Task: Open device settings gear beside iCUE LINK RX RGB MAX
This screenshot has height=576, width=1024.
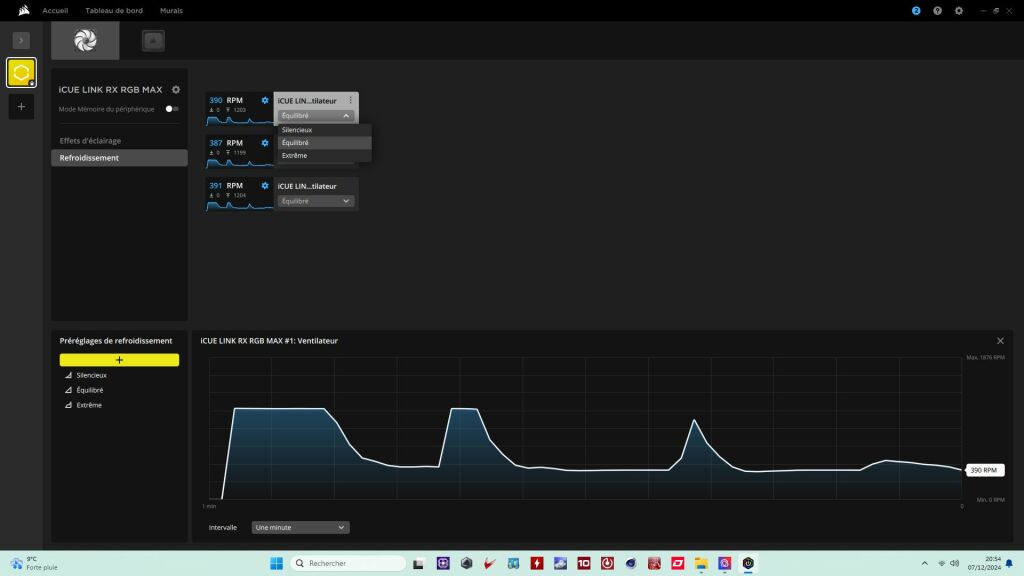Action: tap(176, 90)
